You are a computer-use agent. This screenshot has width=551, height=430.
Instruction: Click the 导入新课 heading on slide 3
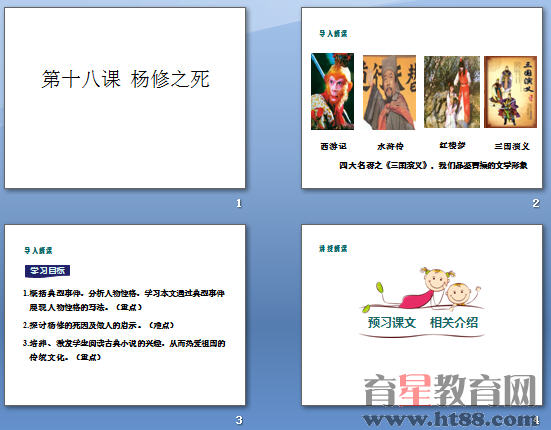[38, 250]
